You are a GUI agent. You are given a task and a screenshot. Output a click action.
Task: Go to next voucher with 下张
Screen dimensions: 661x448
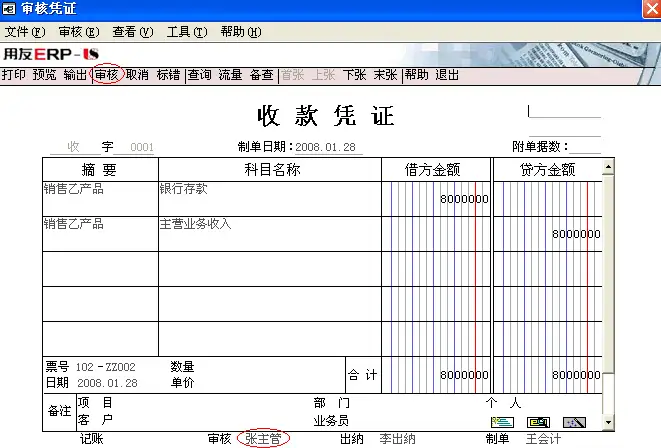[355, 75]
